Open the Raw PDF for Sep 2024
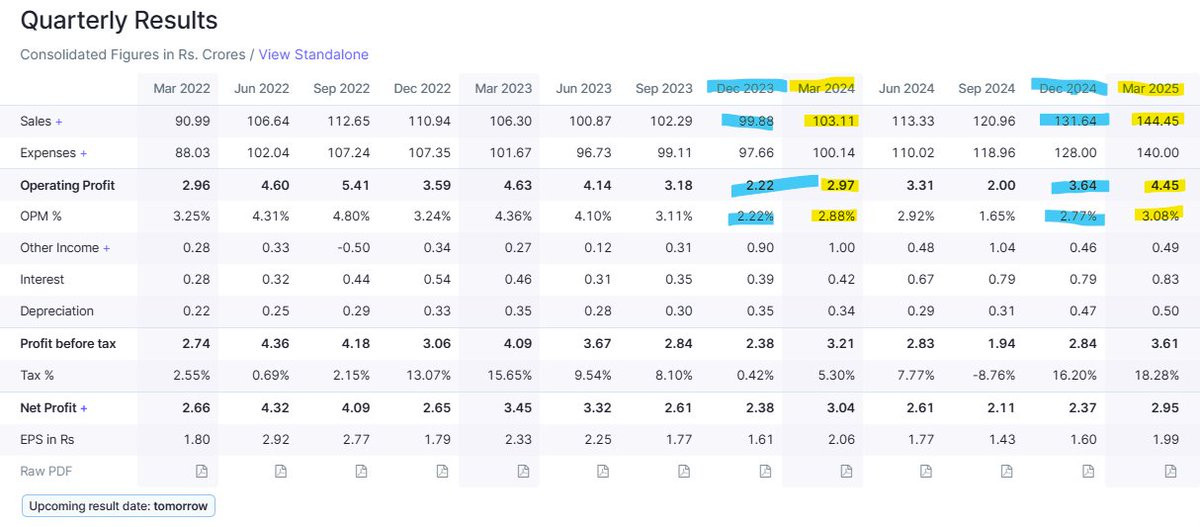The image size is (1200, 527). (1006, 471)
